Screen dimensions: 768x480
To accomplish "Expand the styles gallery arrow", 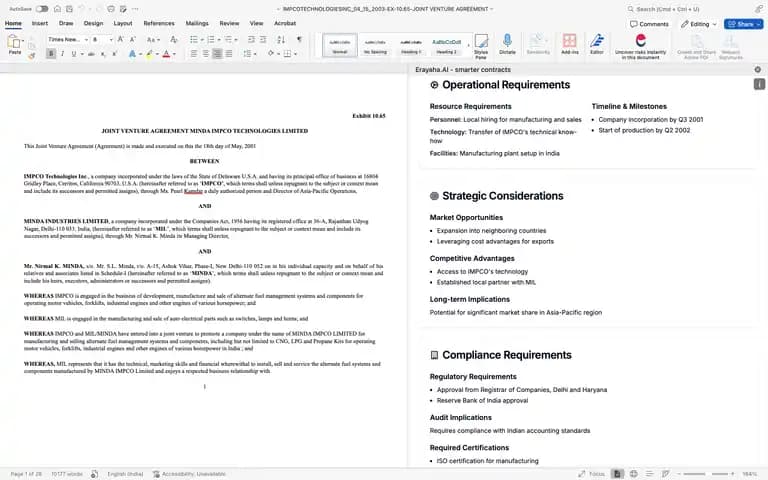I will 469,46.
